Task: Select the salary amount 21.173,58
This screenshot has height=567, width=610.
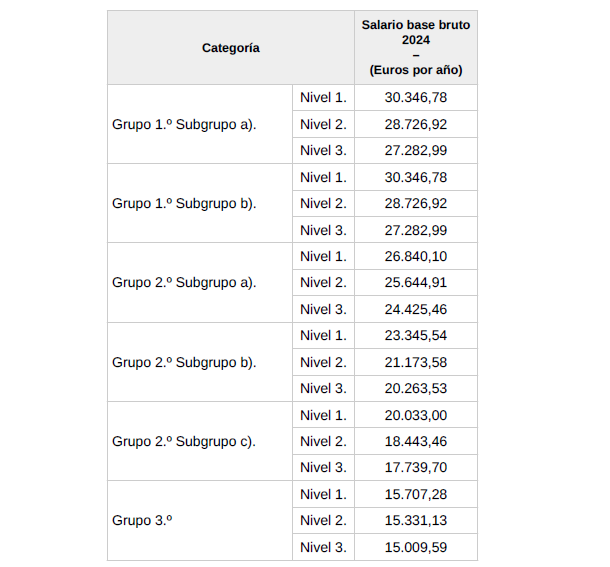Action: click(x=415, y=362)
